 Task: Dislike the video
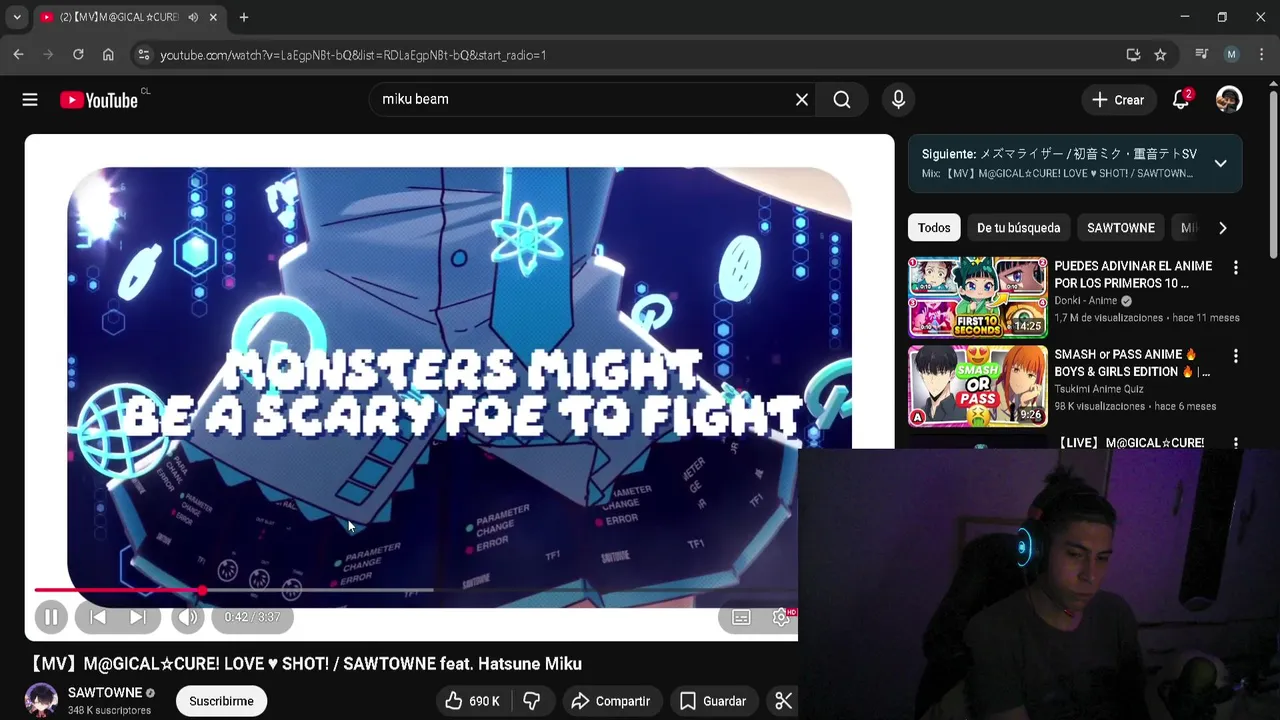(532, 701)
